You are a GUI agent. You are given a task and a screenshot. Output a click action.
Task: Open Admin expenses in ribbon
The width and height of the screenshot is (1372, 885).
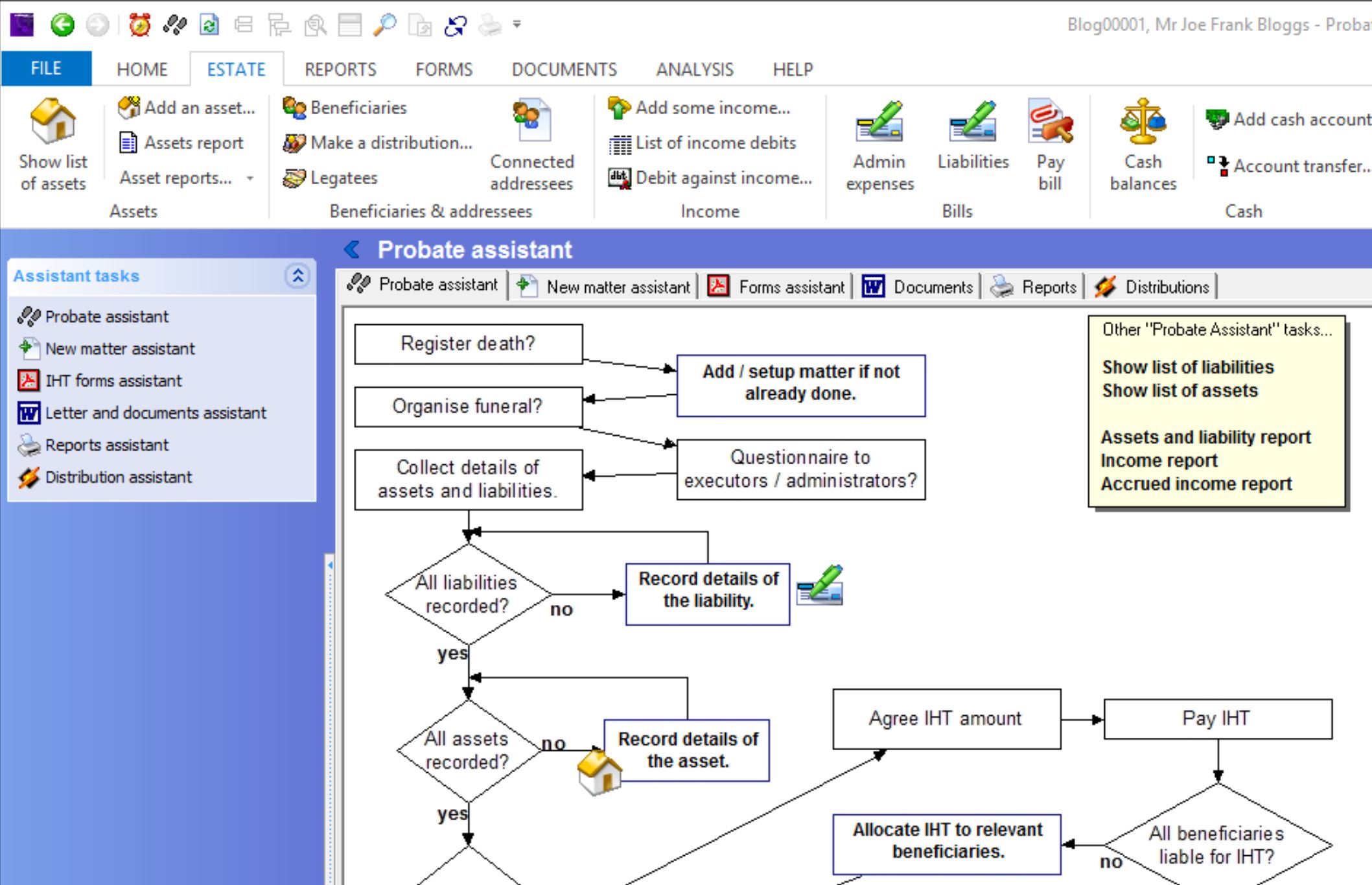point(879,123)
